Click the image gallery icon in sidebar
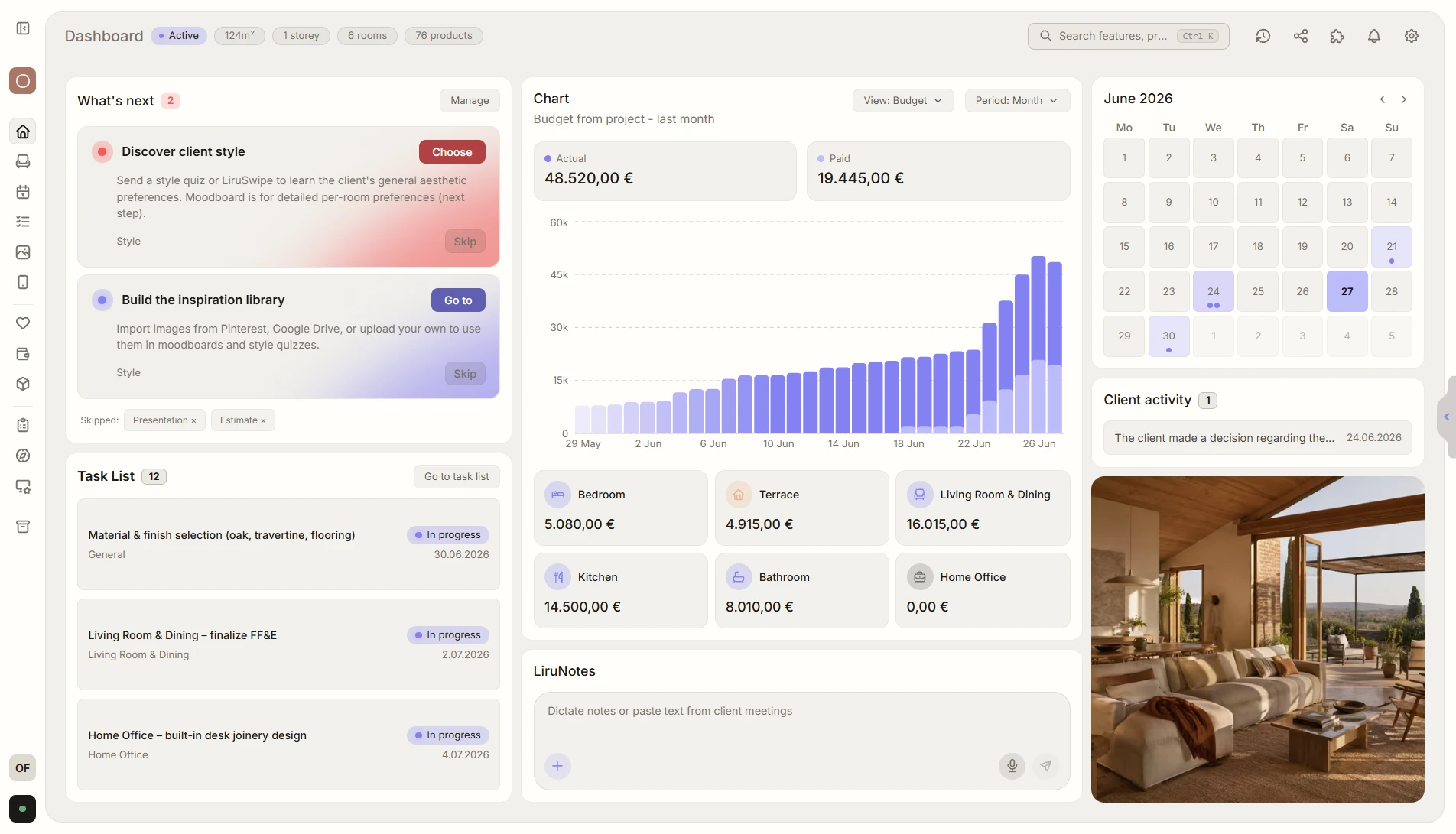Viewport: 1456px width, 834px height. tap(23, 252)
